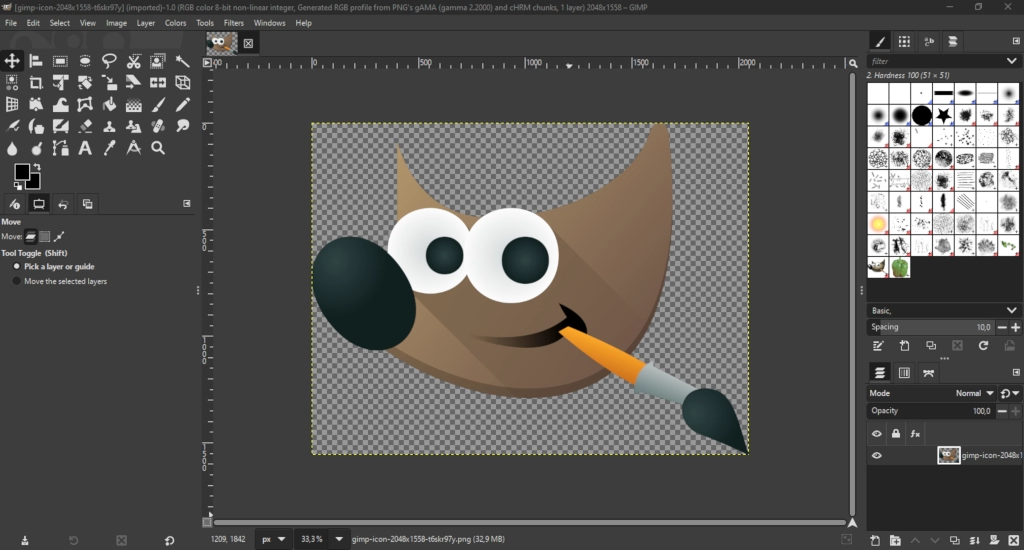
Task: Expand the brush filter dropdown
Action: [1012, 61]
